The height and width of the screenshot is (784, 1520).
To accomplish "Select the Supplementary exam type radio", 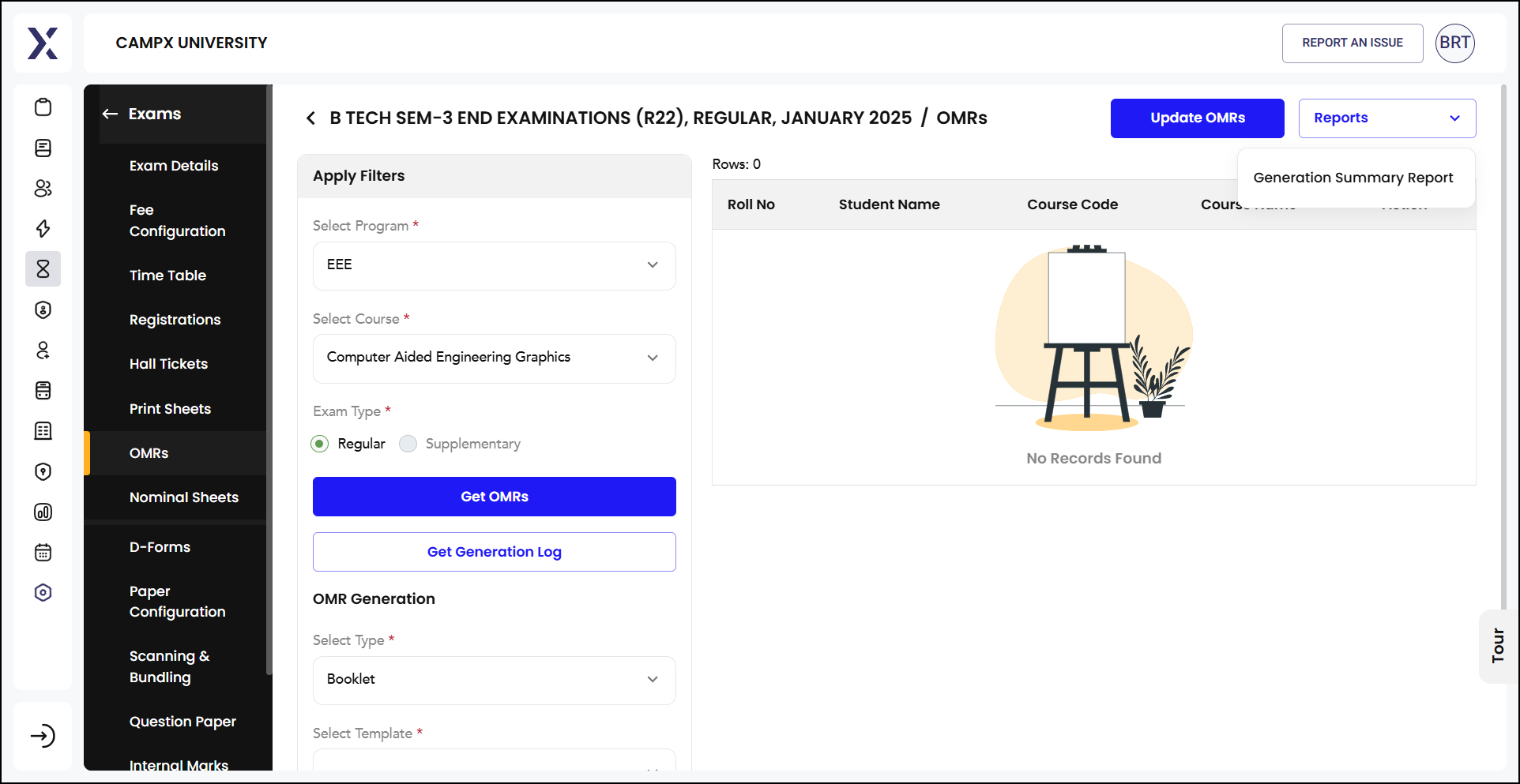I will pyautogui.click(x=408, y=444).
